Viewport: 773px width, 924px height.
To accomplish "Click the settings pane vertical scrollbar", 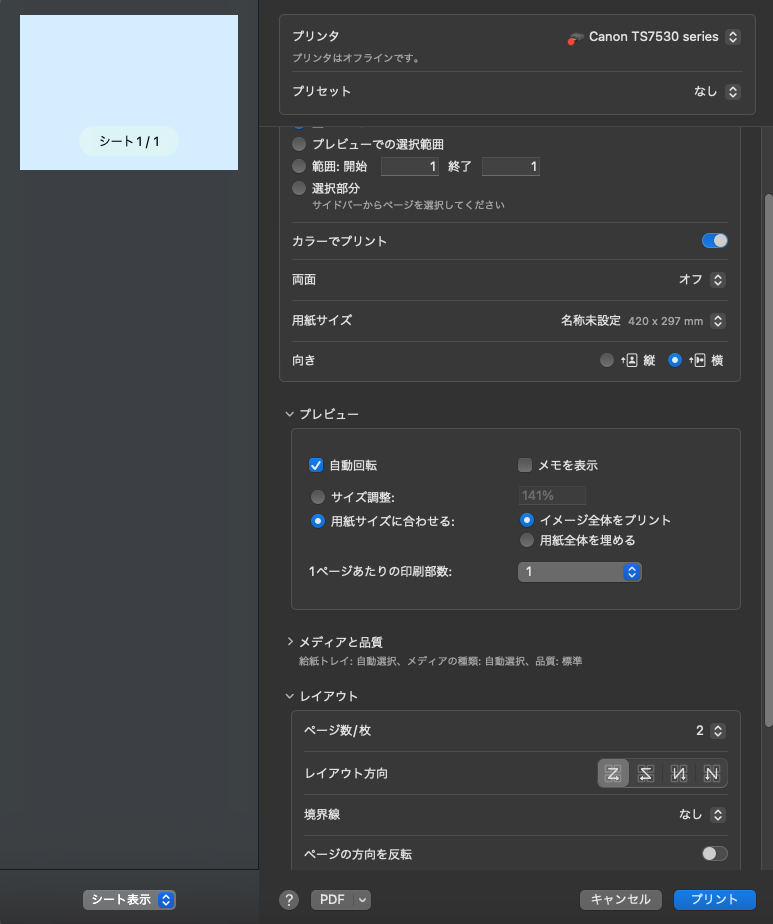I will tap(768, 460).
